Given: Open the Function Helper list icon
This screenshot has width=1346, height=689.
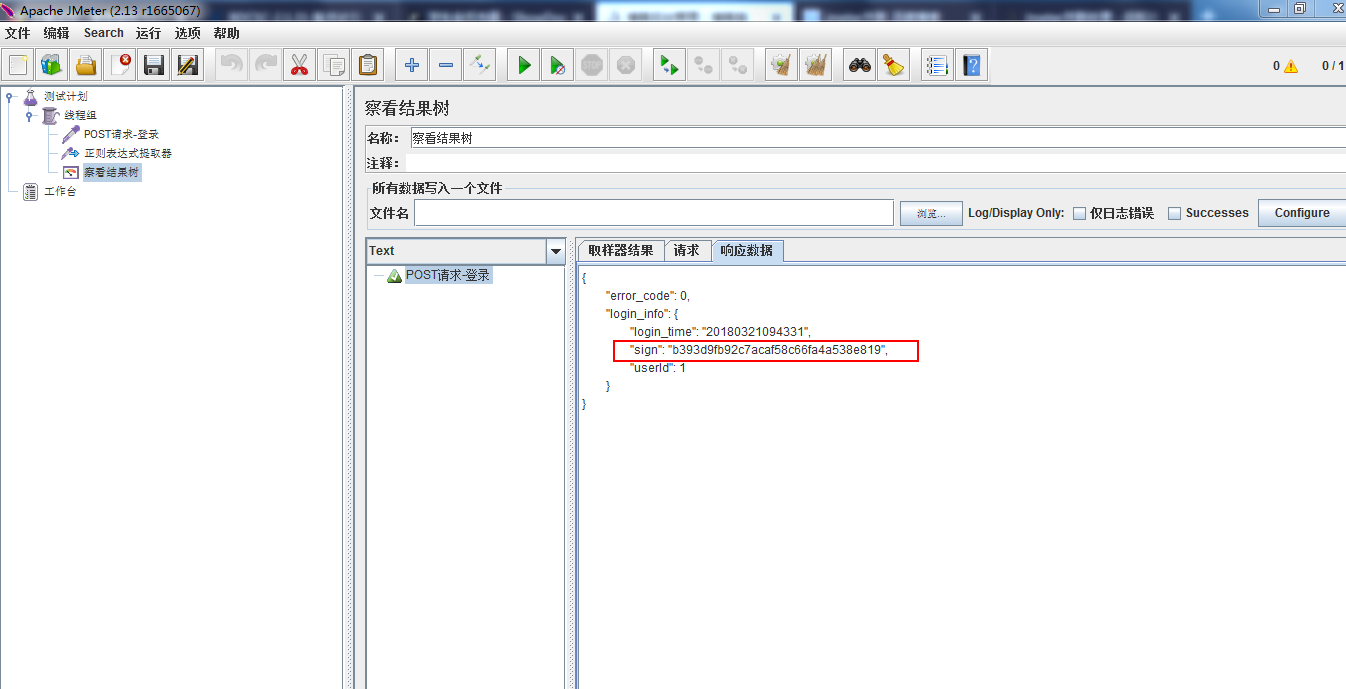Looking at the screenshot, I should 937,66.
